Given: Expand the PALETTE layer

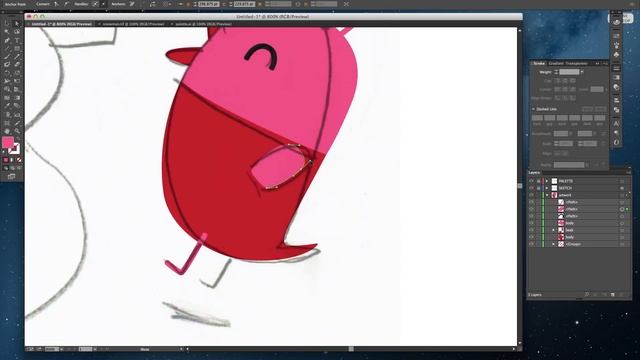Looking at the screenshot, I should [547, 181].
